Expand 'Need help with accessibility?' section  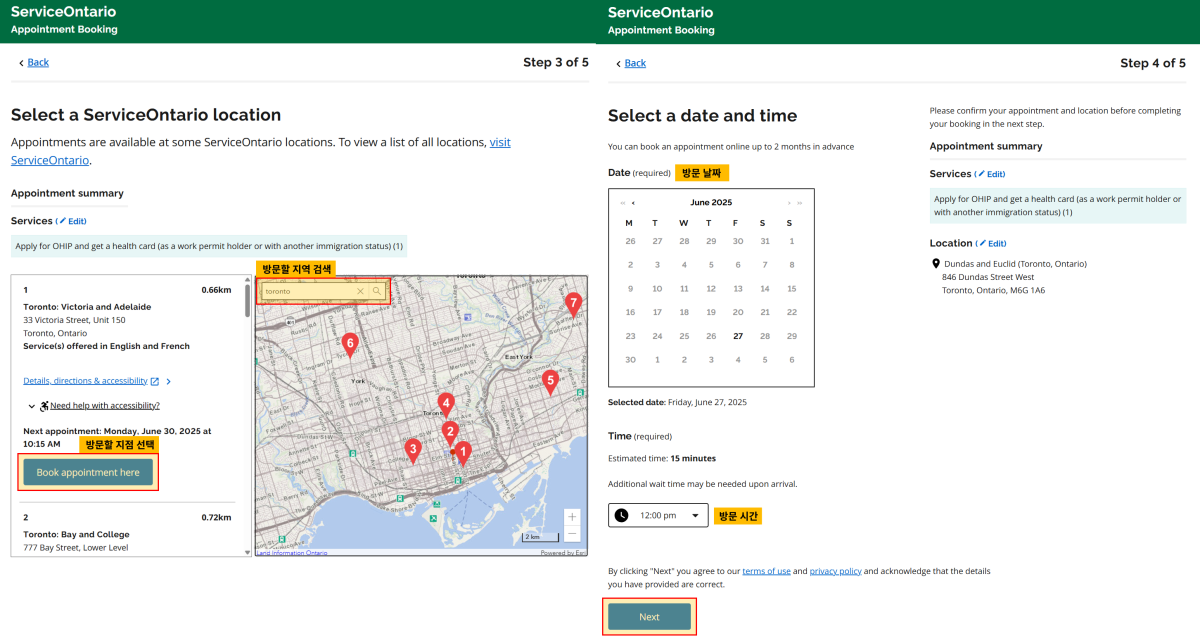click(104, 406)
